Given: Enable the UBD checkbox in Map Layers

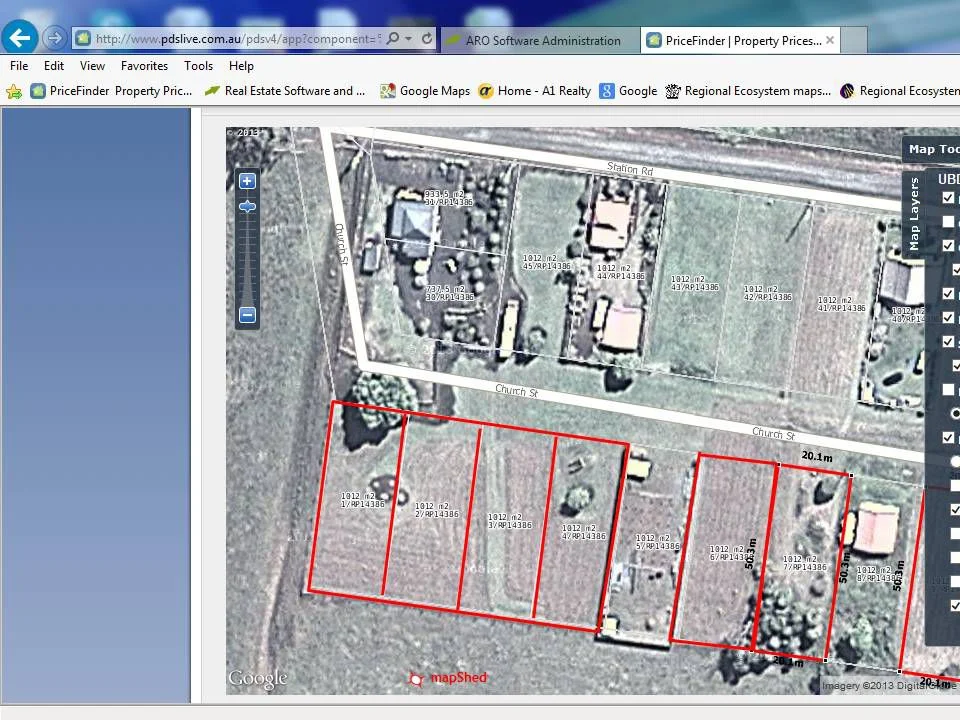Looking at the screenshot, I should pos(946,198).
